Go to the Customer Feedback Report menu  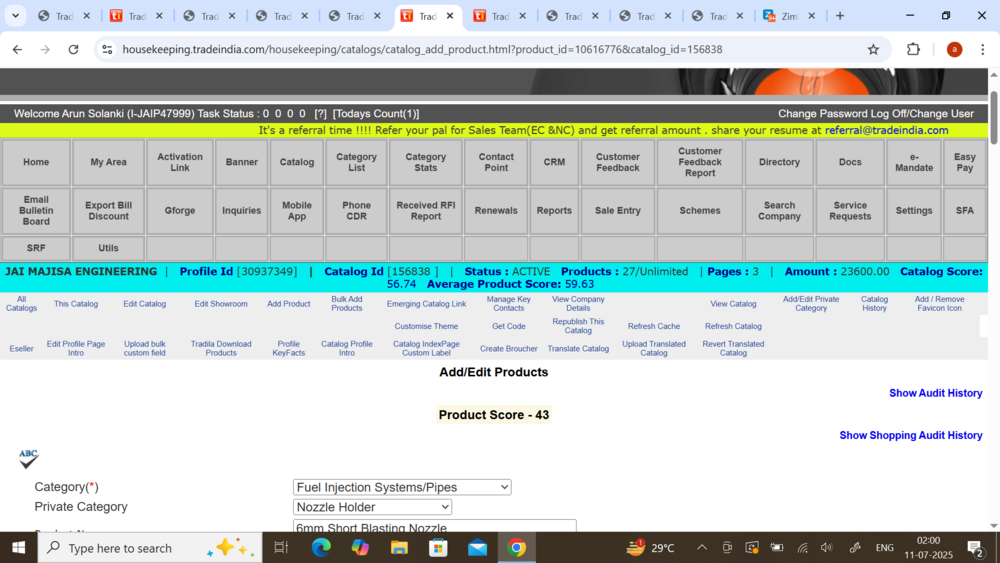699,162
